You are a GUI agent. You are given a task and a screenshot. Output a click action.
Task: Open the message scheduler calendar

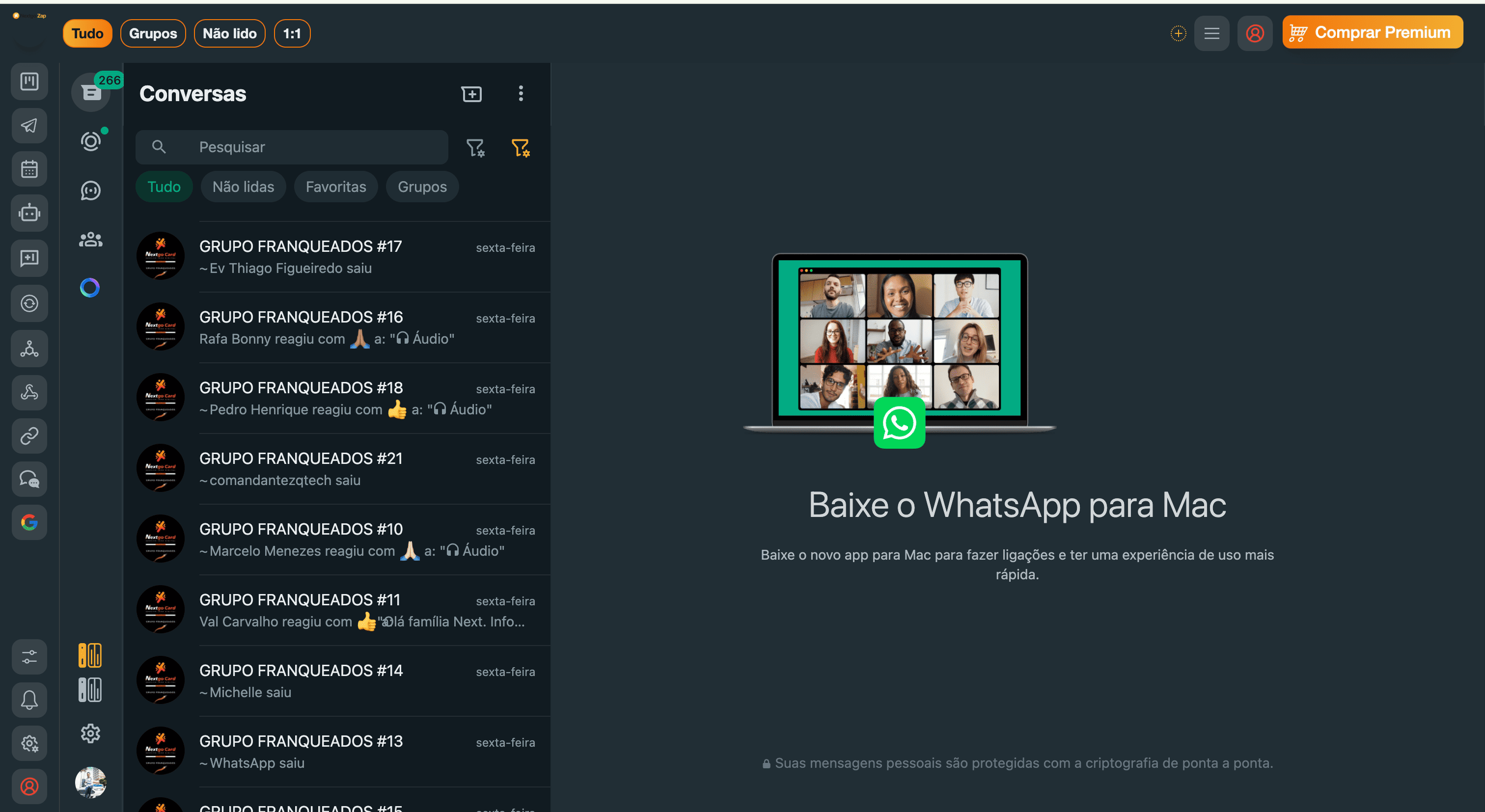click(x=29, y=168)
